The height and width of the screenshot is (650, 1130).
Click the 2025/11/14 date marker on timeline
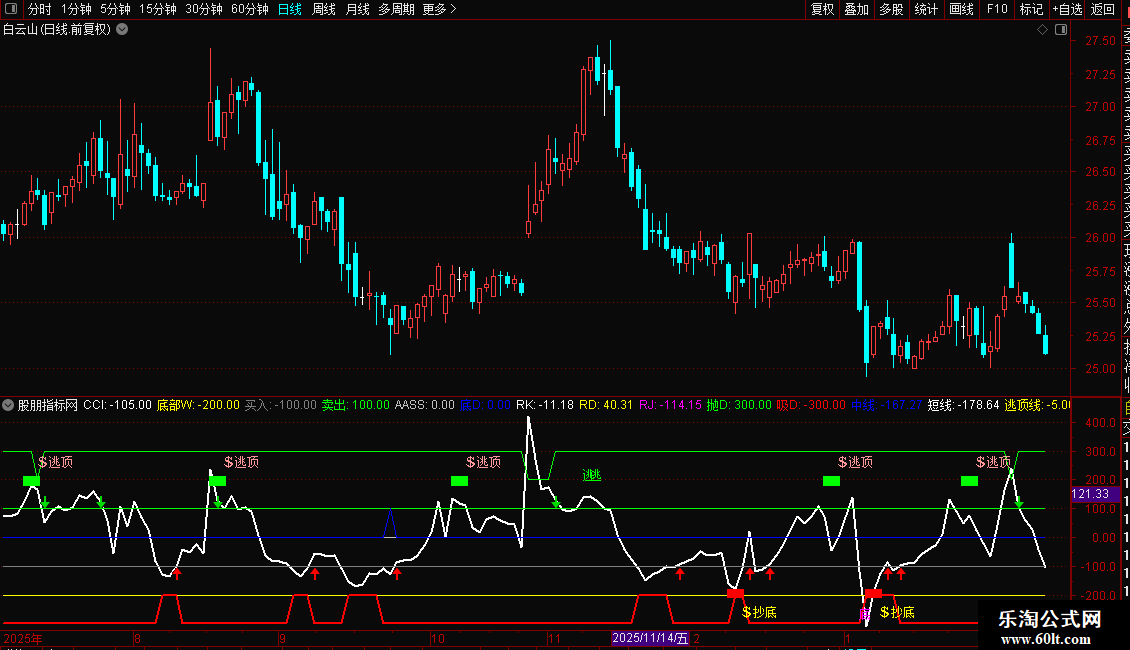650,638
